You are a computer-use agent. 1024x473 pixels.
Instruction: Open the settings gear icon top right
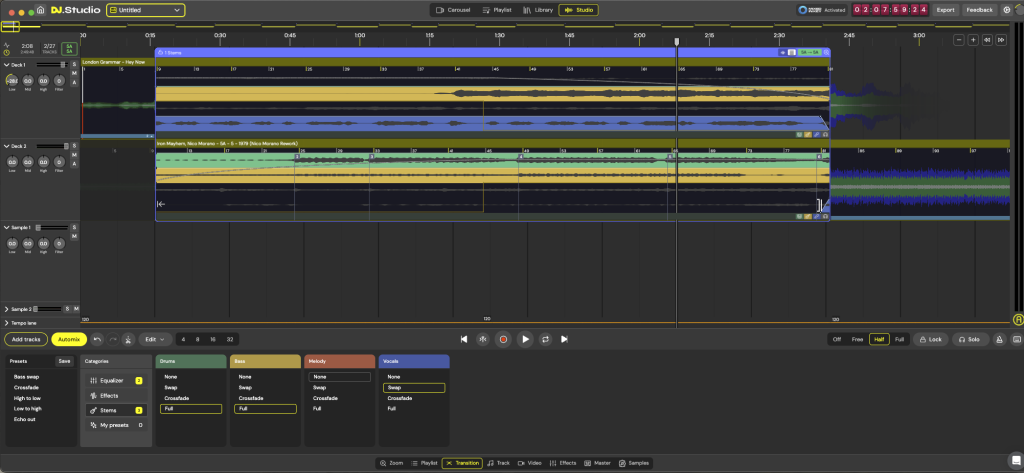1006,10
